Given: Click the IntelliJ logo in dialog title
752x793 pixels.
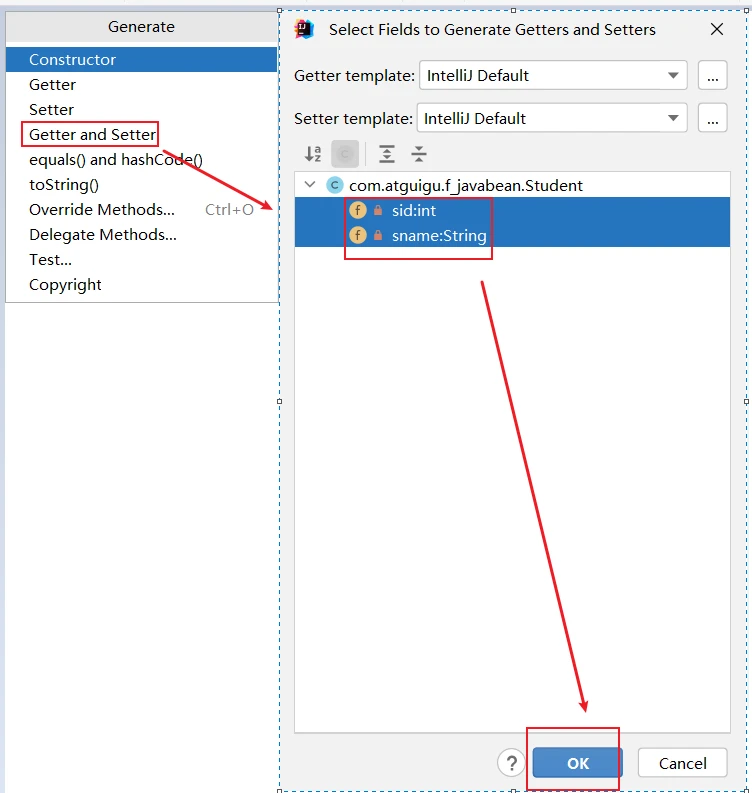Looking at the screenshot, I should tap(304, 29).
